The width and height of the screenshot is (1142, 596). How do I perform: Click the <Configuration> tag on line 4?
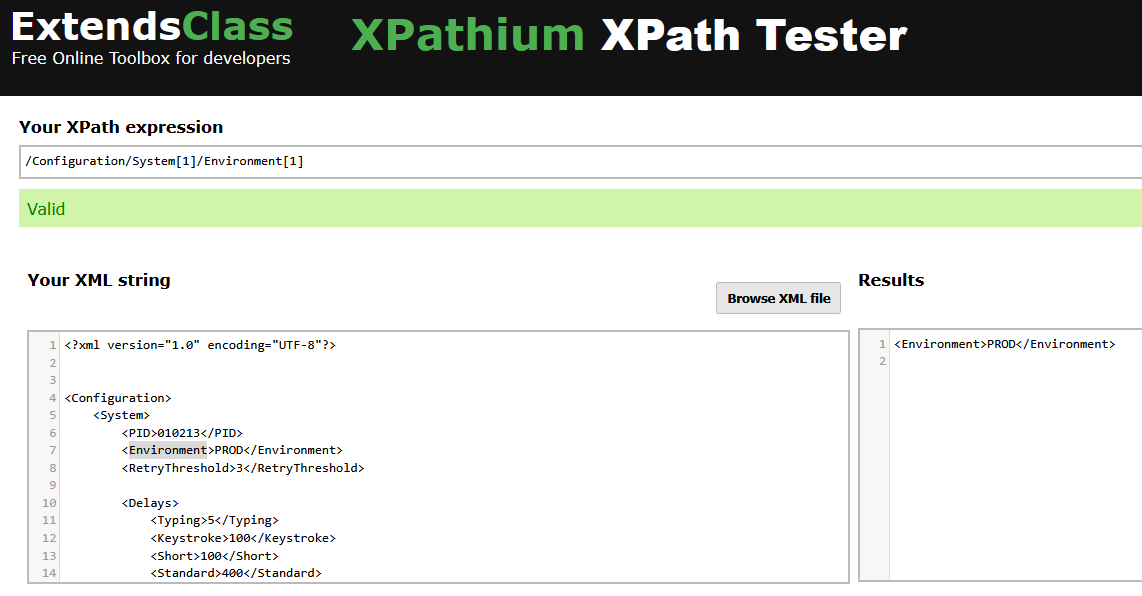118,398
